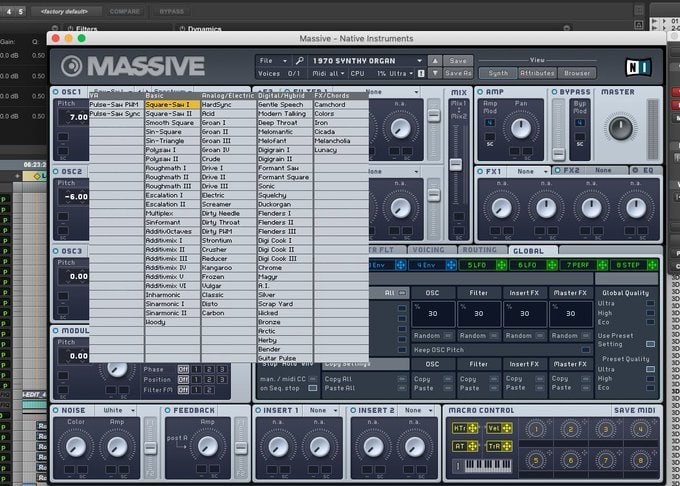Click the OSC1 Pitch value 7.00
680x486 pixels.
tap(78, 117)
